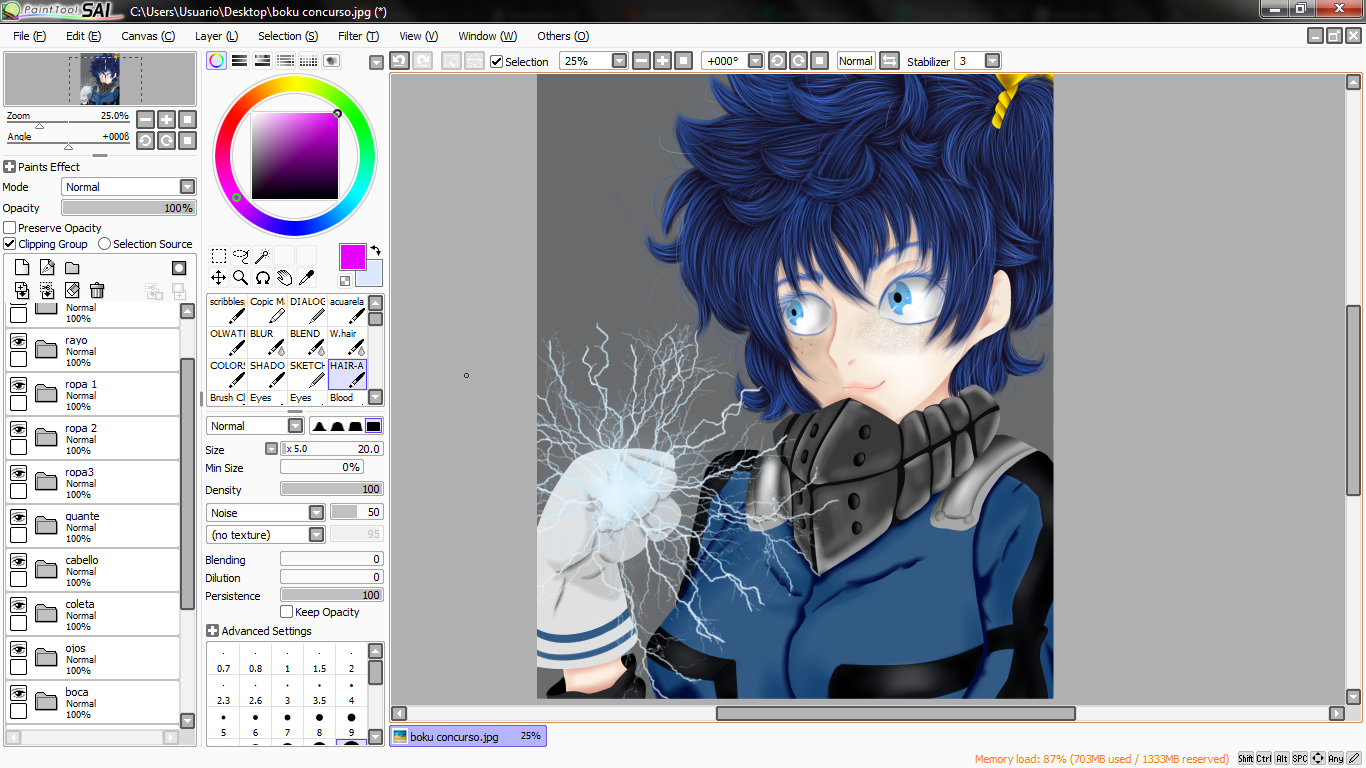Click the undo arrow in the toolbar
Screen dimensions: 1366x768
[399, 61]
